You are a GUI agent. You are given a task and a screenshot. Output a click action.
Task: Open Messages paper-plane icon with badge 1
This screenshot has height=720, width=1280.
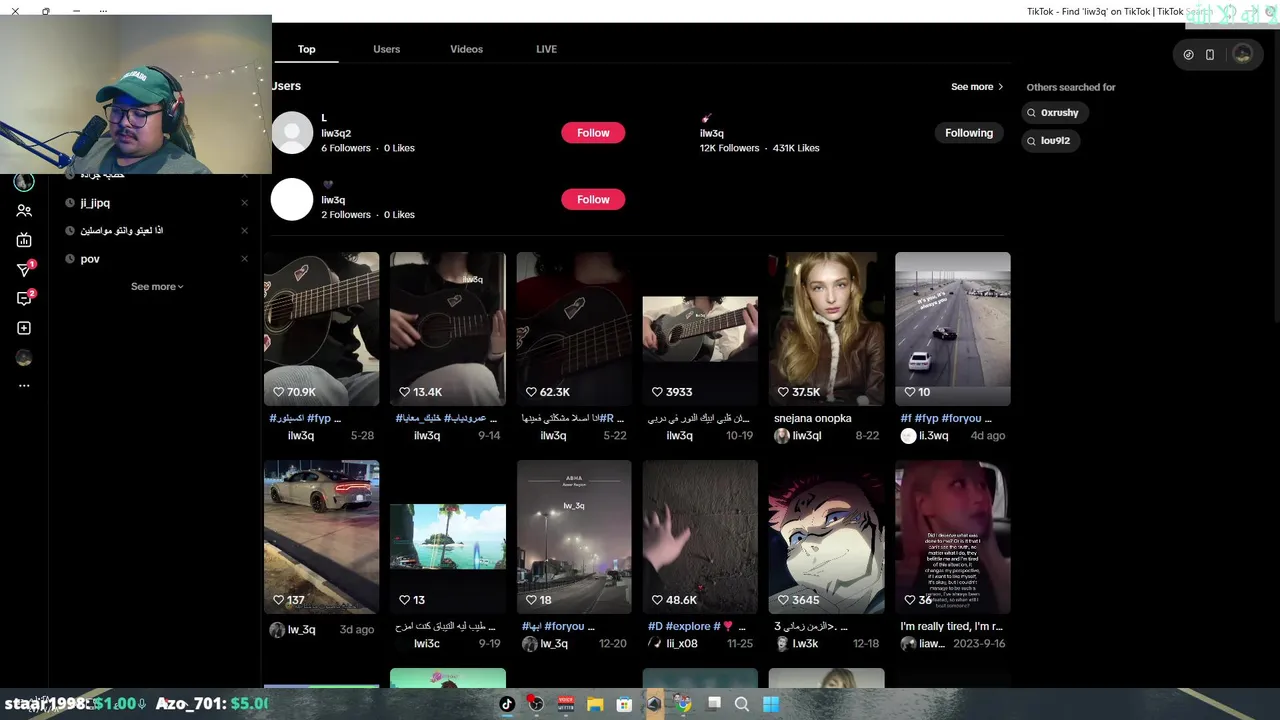24,270
